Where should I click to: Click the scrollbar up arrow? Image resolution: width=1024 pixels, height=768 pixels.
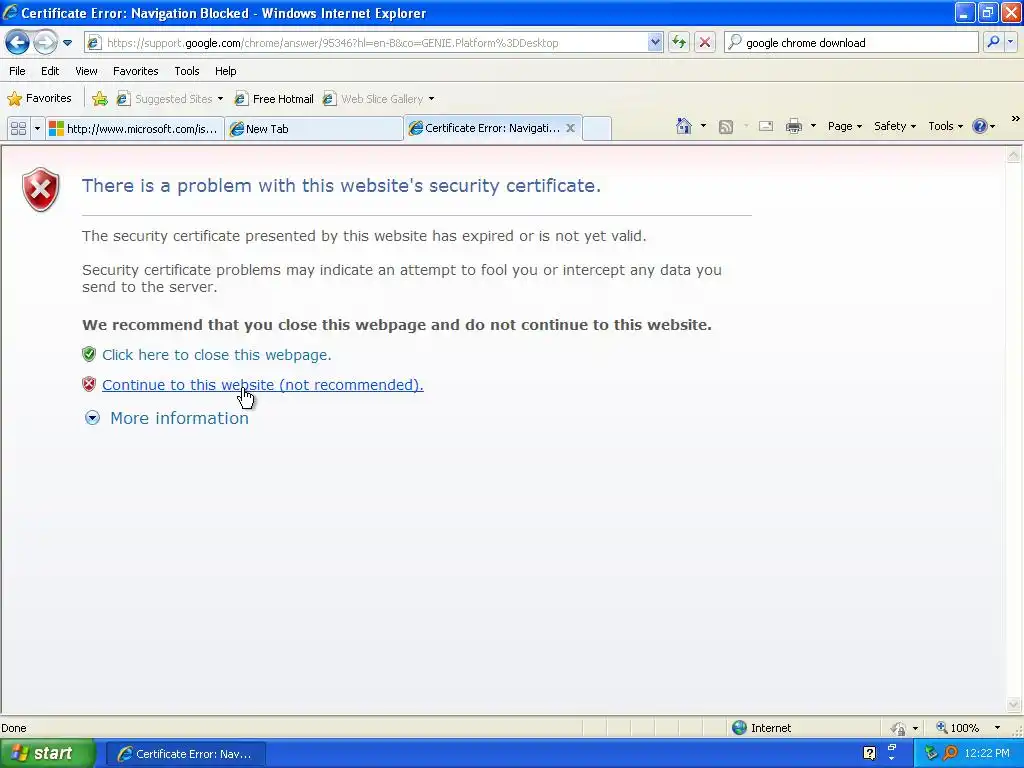tap(1014, 155)
